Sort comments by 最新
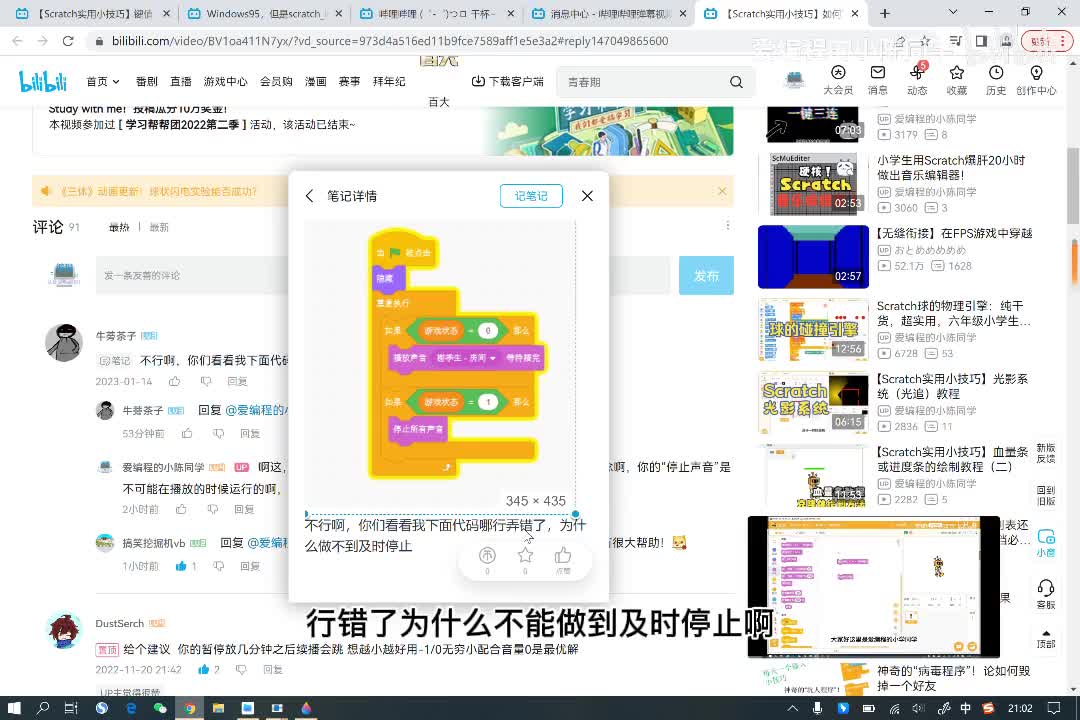The height and width of the screenshot is (720, 1080). [159, 227]
